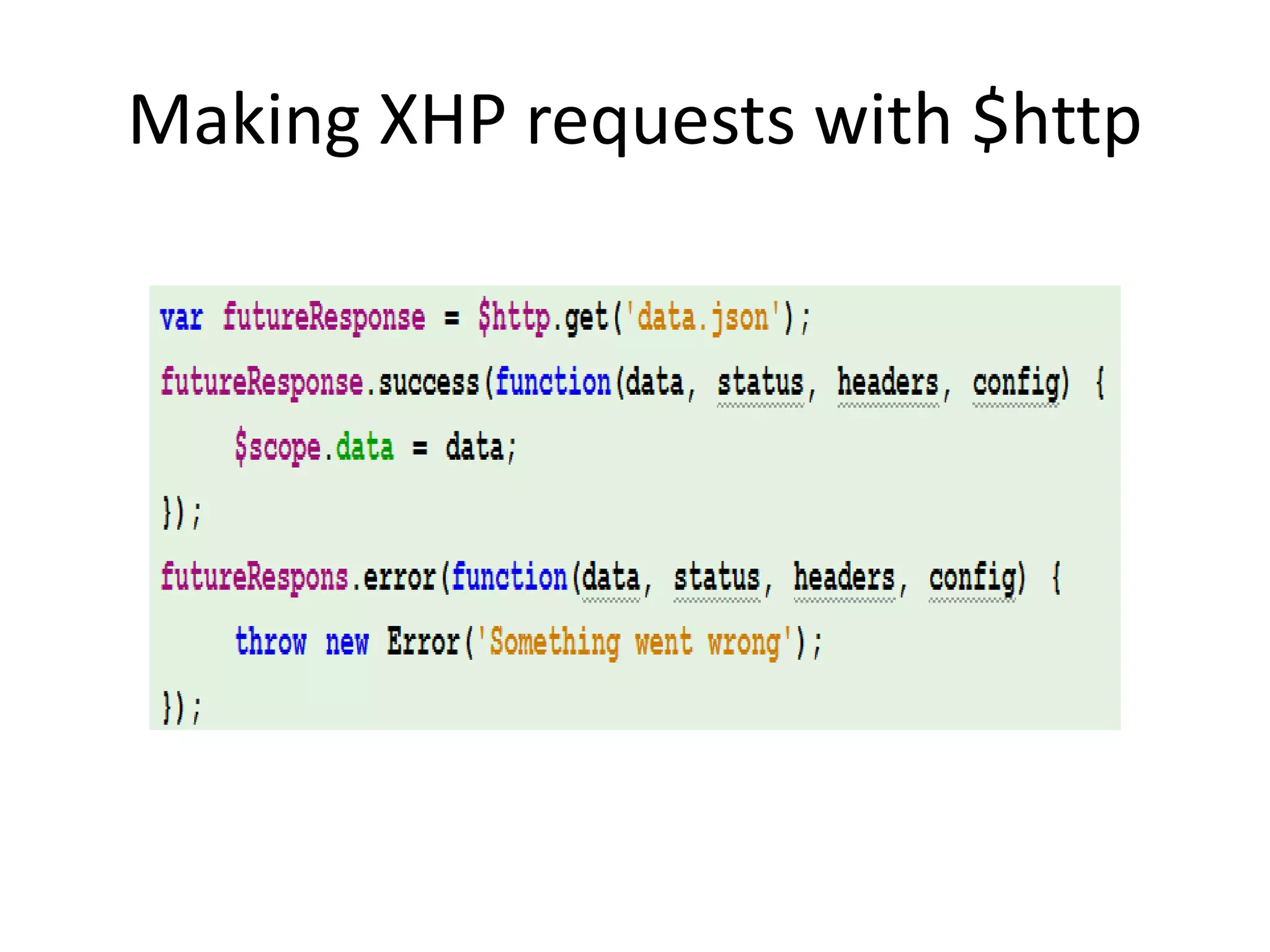Image resolution: width=1270 pixels, height=952 pixels.
Task: Click 'get' method after $http
Action: [586, 319]
